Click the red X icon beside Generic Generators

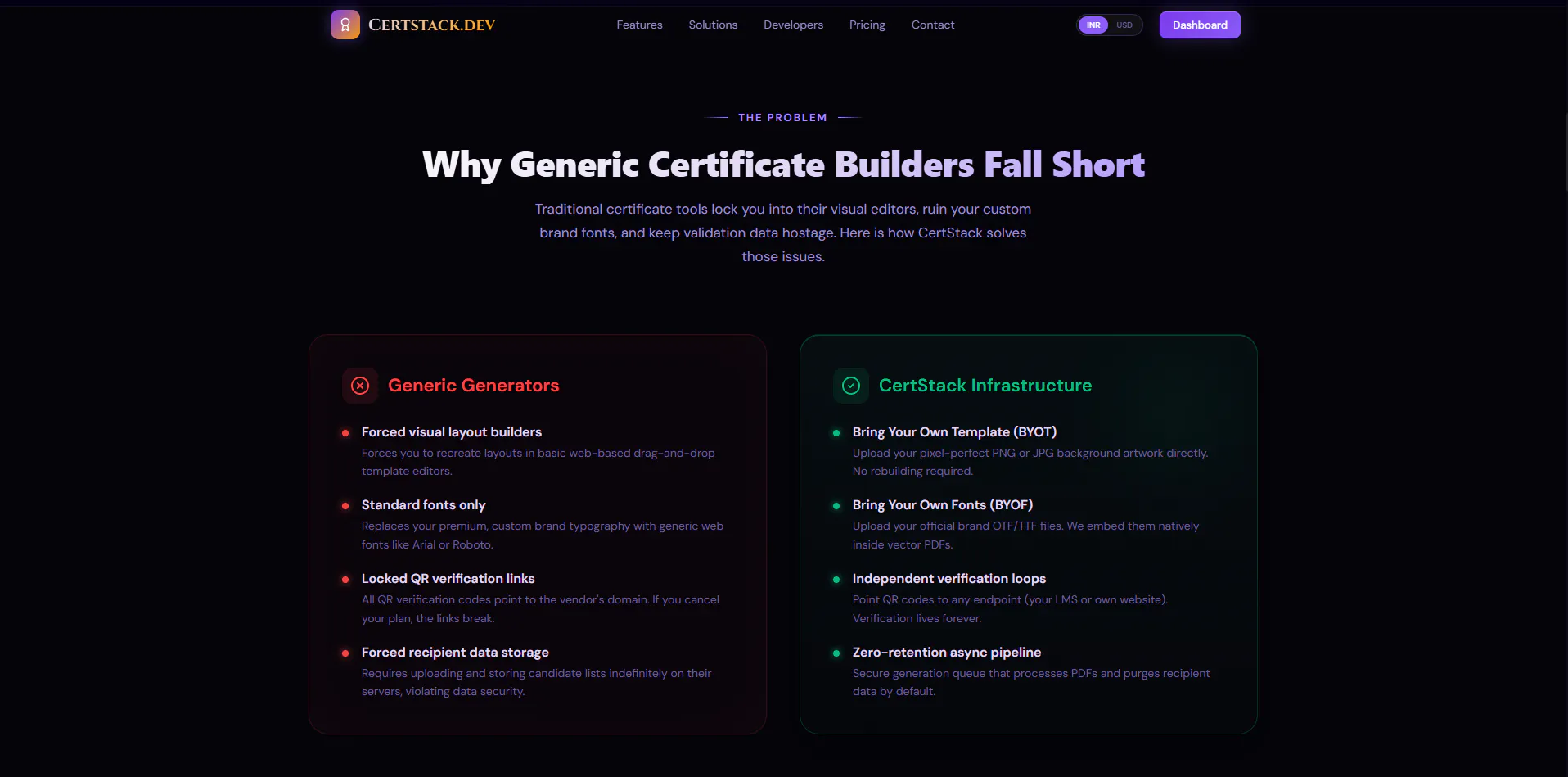[x=360, y=386]
